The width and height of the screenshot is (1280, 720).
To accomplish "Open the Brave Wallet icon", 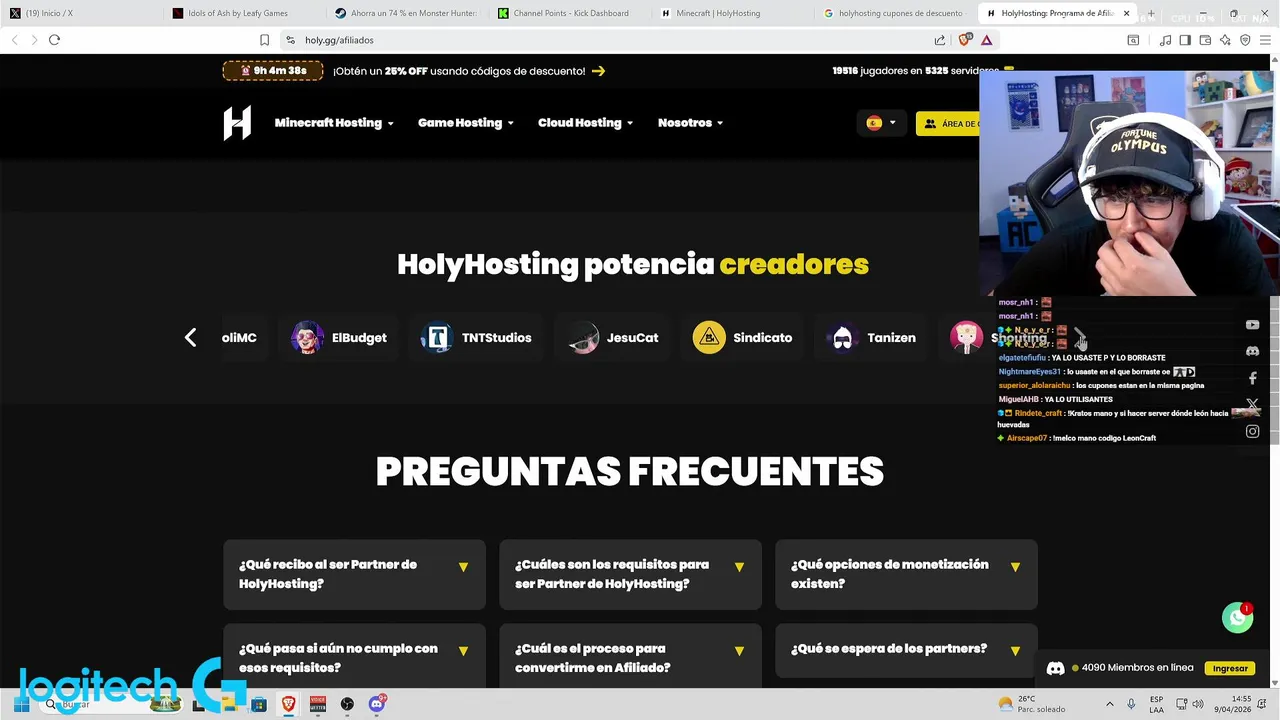I will [1205, 40].
